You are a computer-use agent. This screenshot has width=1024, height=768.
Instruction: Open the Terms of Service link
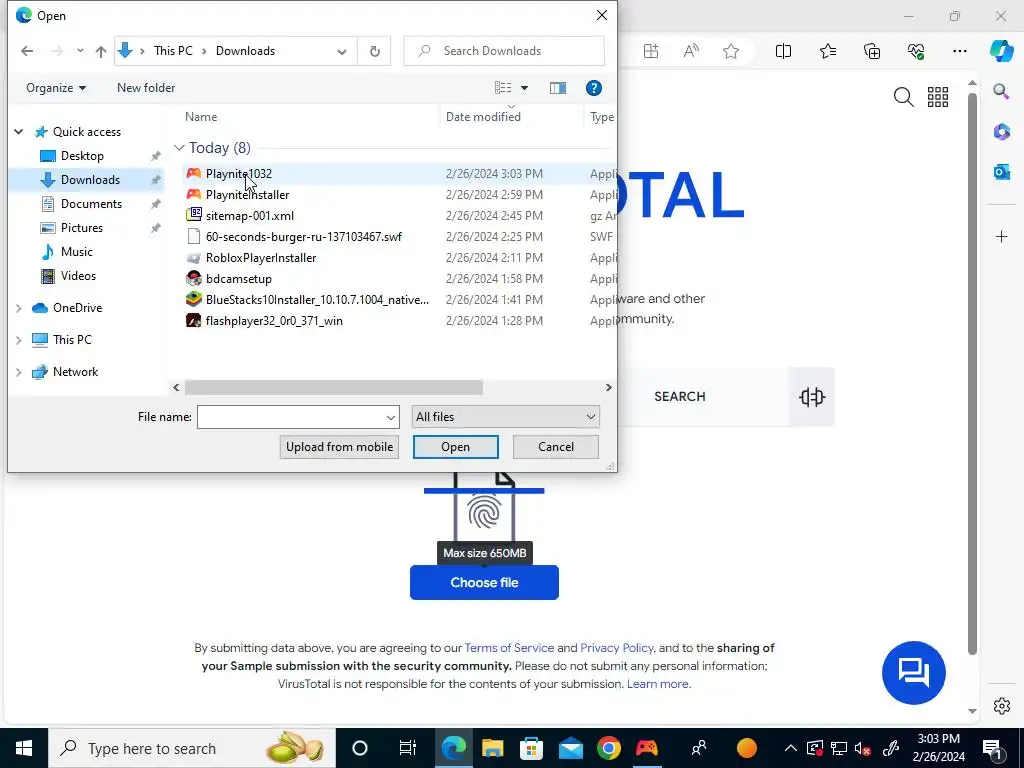tap(509, 648)
